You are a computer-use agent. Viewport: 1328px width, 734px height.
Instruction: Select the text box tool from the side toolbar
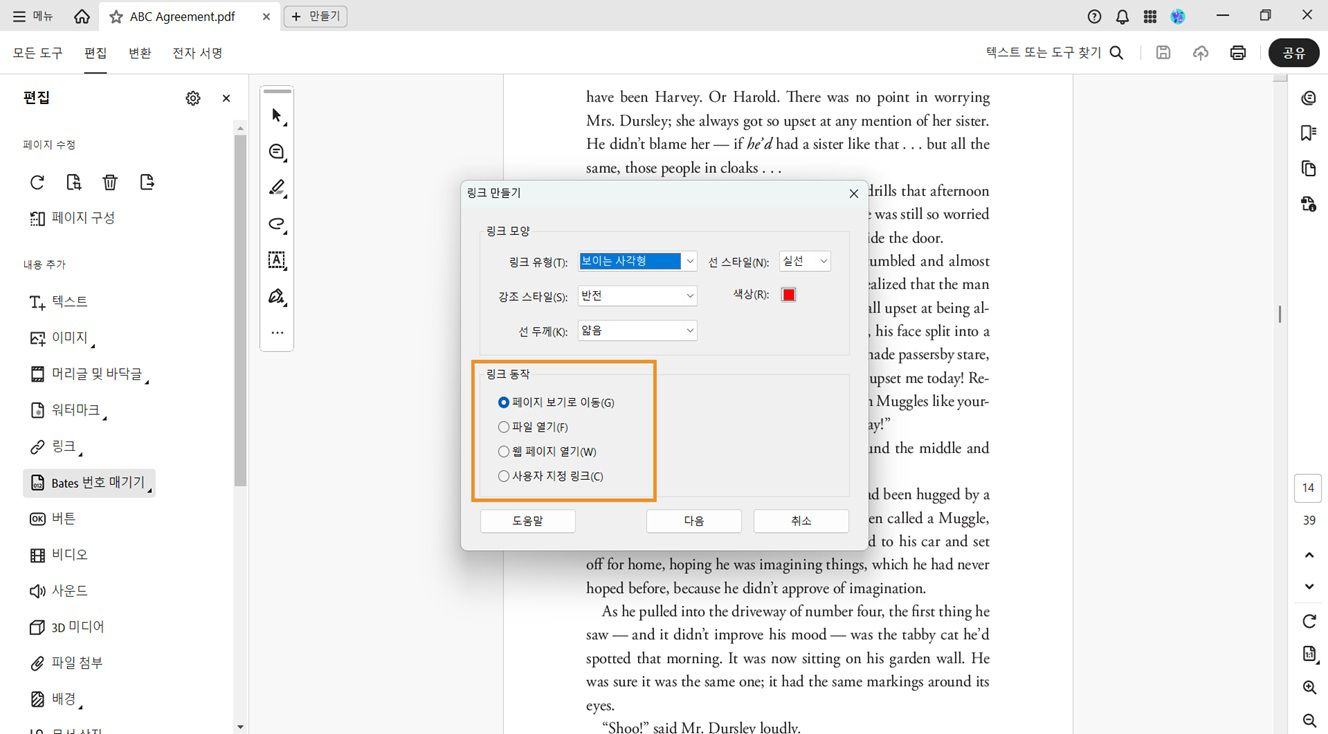pos(276,260)
